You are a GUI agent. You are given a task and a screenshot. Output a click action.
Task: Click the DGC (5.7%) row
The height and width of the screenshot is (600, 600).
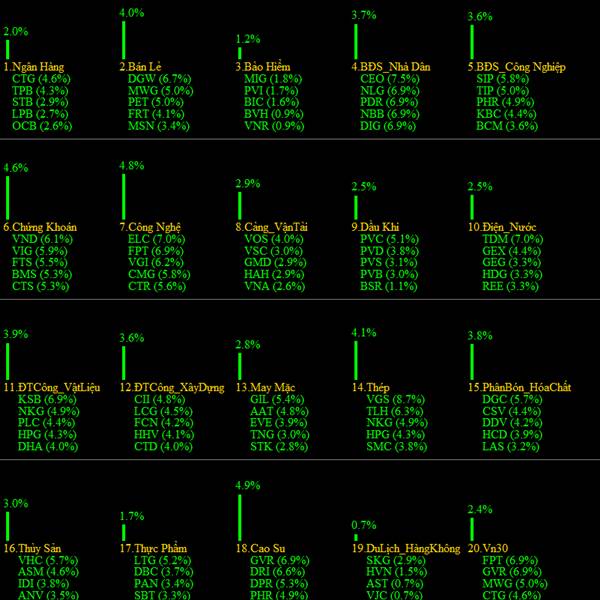512,399
